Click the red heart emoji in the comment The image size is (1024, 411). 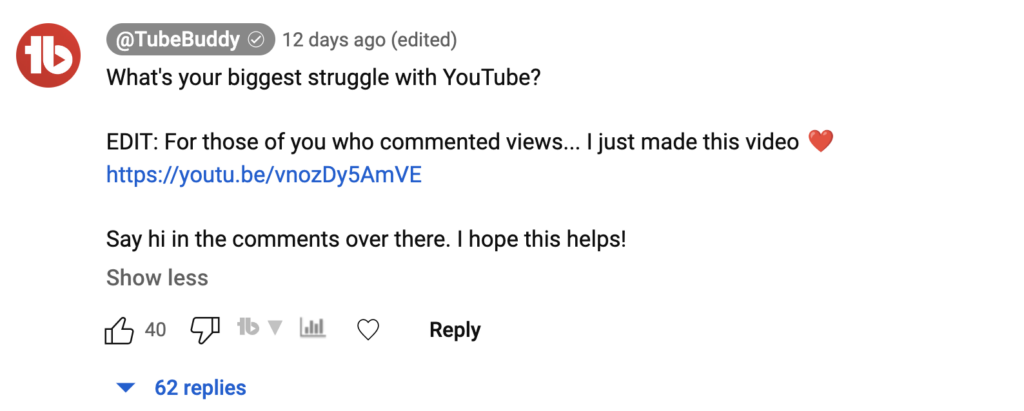[x=820, y=142]
